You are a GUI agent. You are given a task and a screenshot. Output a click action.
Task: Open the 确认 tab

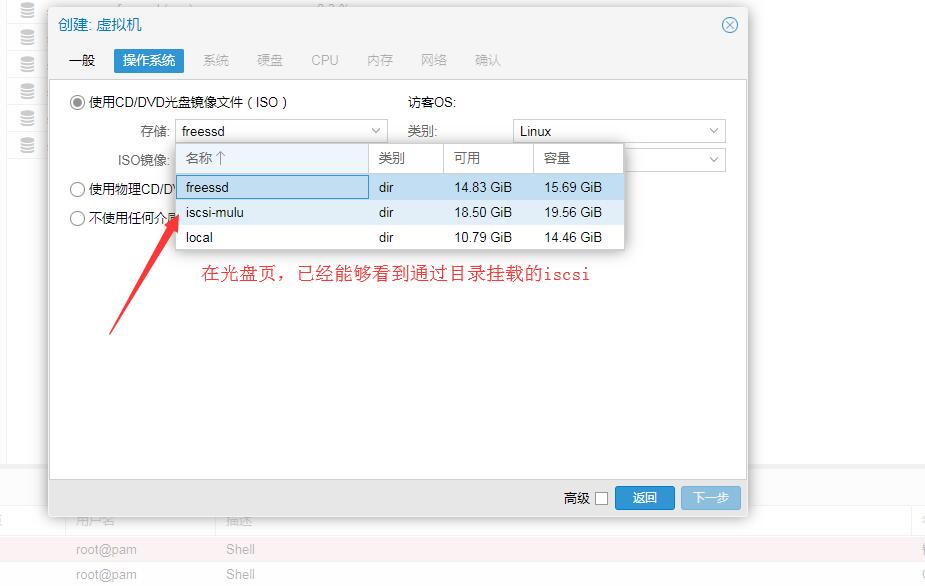pos(488,60)
